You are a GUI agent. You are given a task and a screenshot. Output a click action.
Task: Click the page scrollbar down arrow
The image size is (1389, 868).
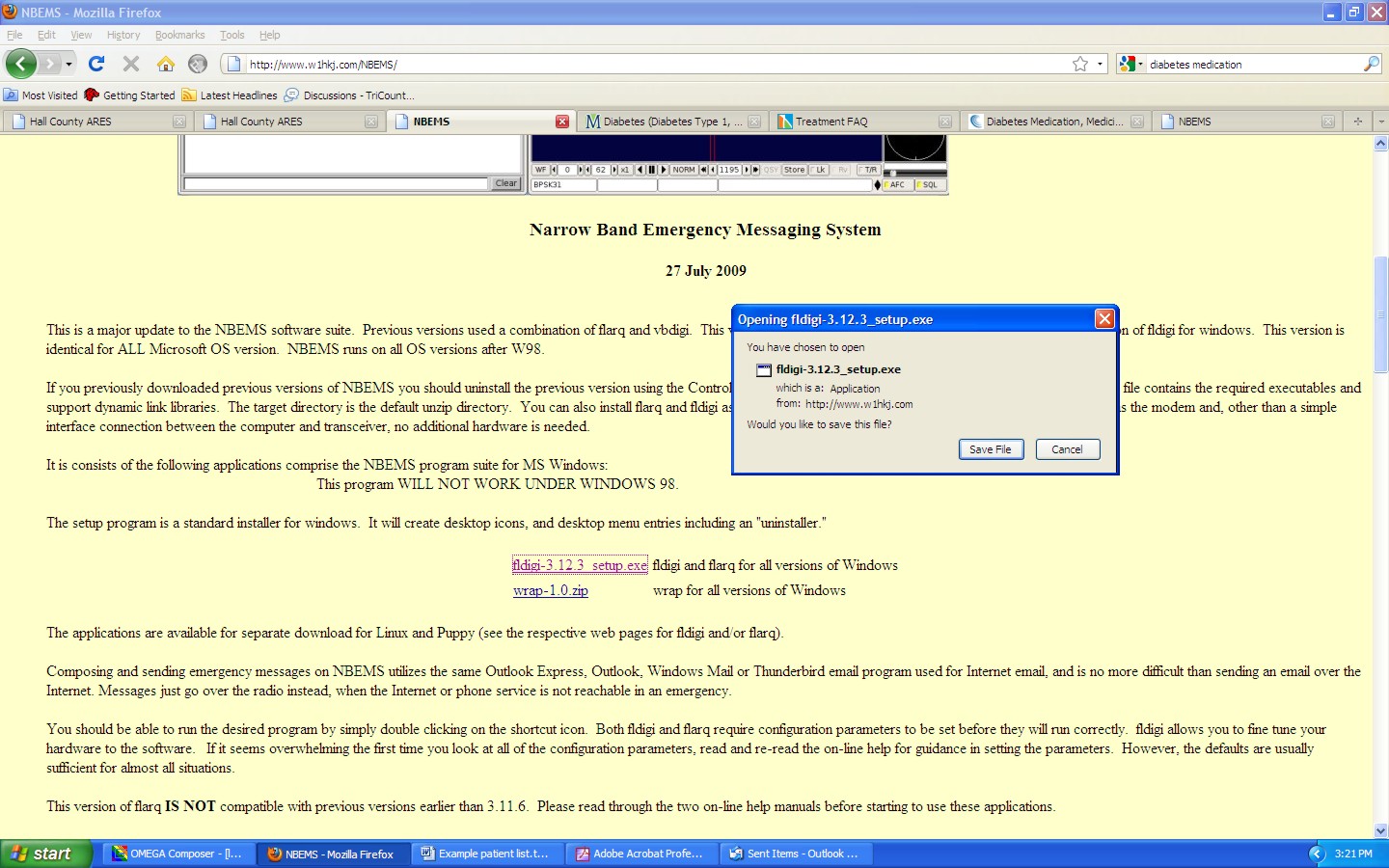point(1380,830)
